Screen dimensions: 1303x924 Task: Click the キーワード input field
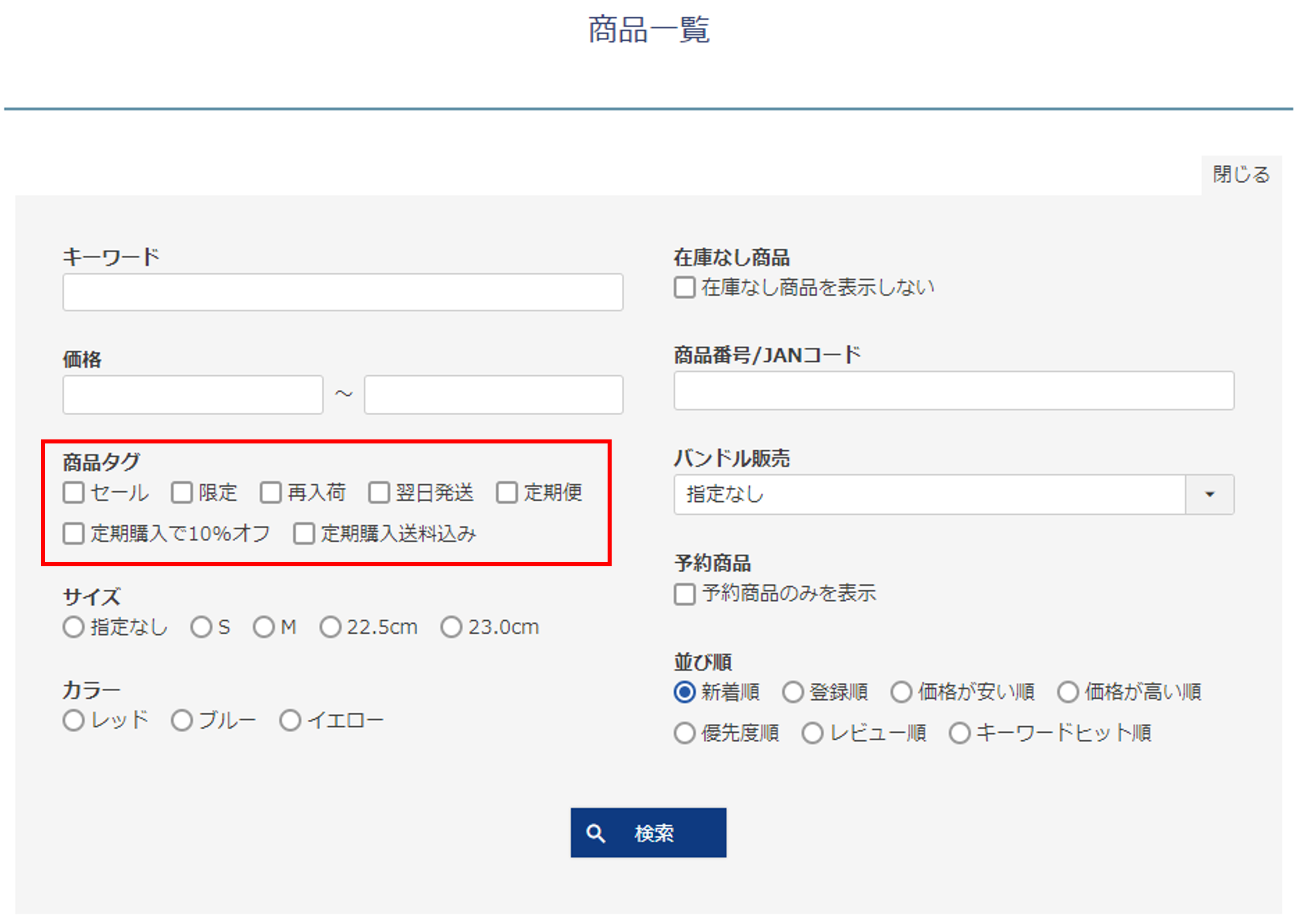coord(342,292)
